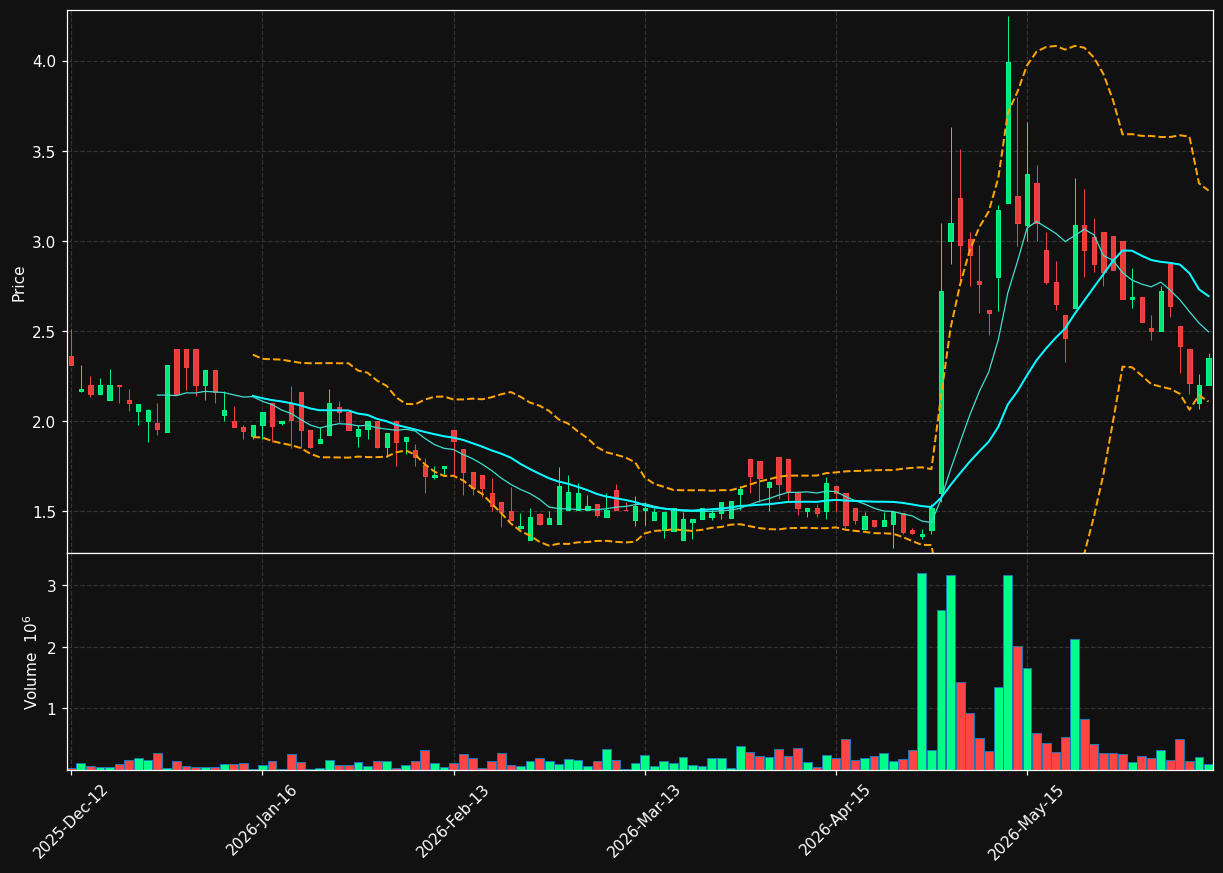Click the large green breakout candle from 1.6 to 2.7

(x=941, y=392)
